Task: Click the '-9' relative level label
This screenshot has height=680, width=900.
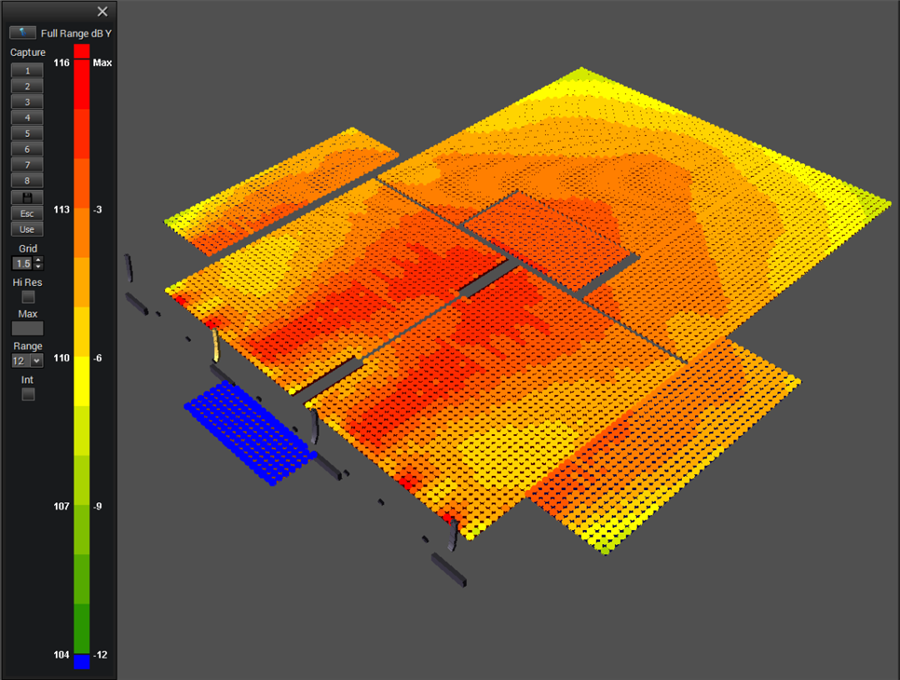Action: (98, 506)
